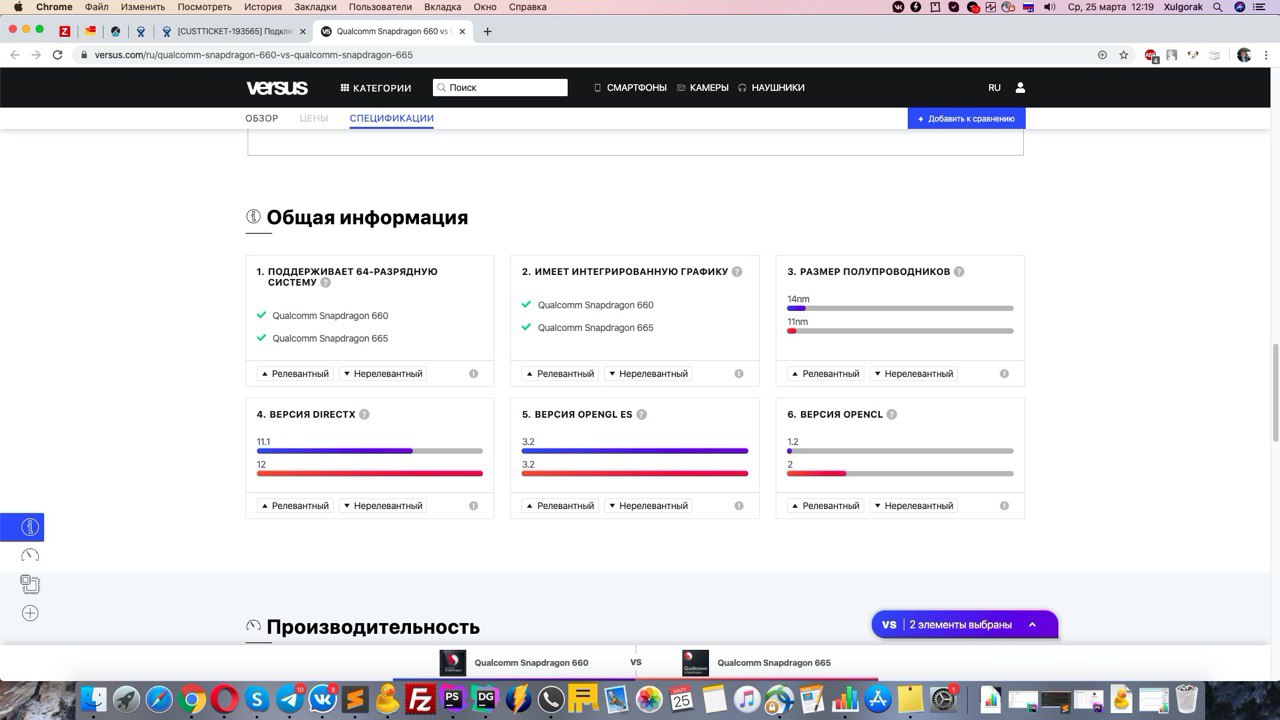Open Telegram from the dock

coord(291,698)
